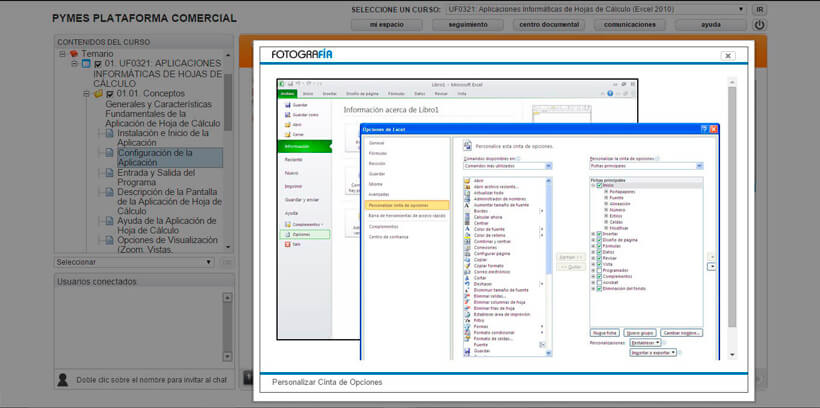Viewport: 820px width, 408px height.
Task: Toggle the Datos tab checkbox
Action: coord(599,252)
